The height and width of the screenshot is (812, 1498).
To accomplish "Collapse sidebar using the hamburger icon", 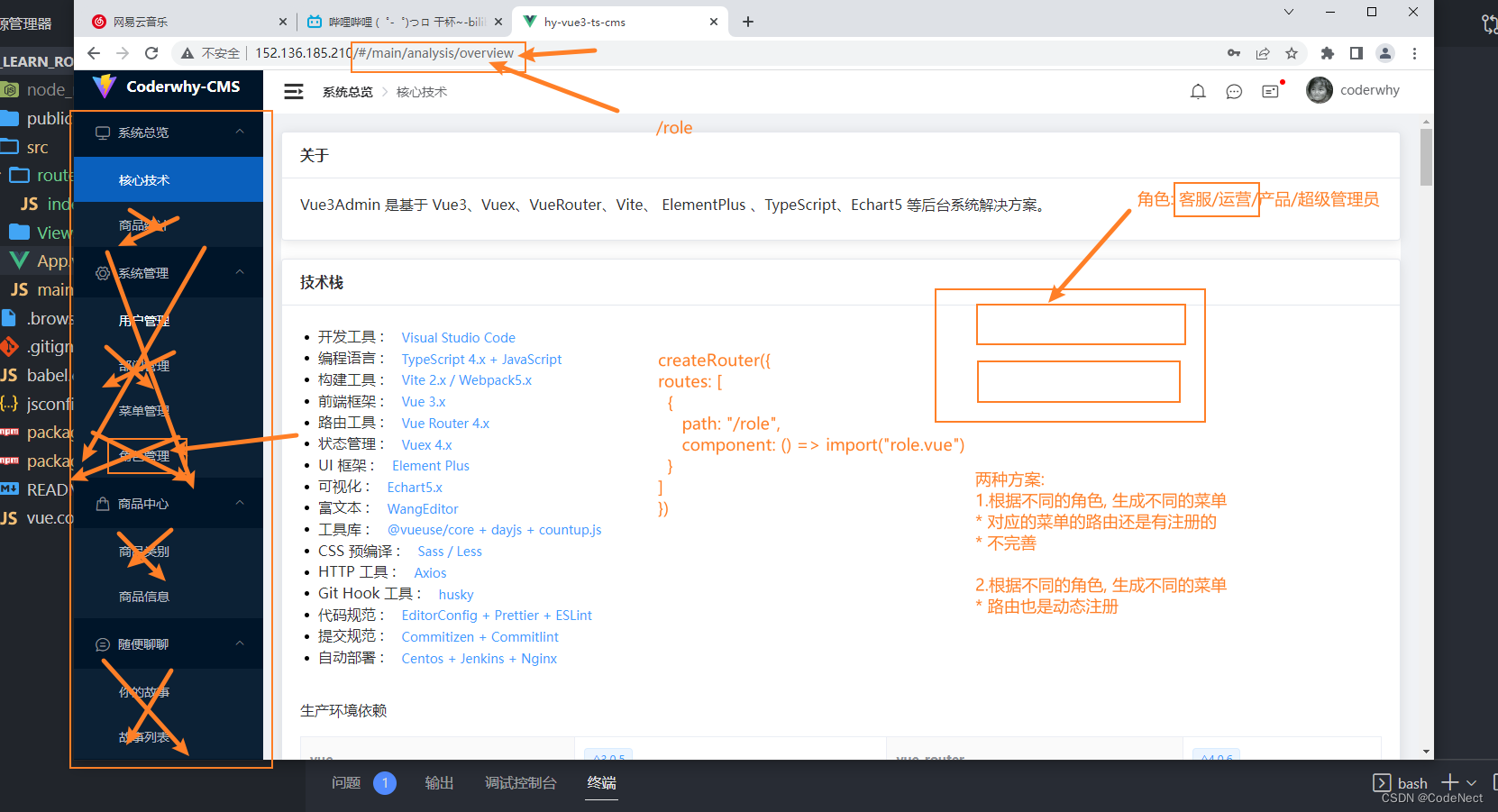I will pos(293,91).
